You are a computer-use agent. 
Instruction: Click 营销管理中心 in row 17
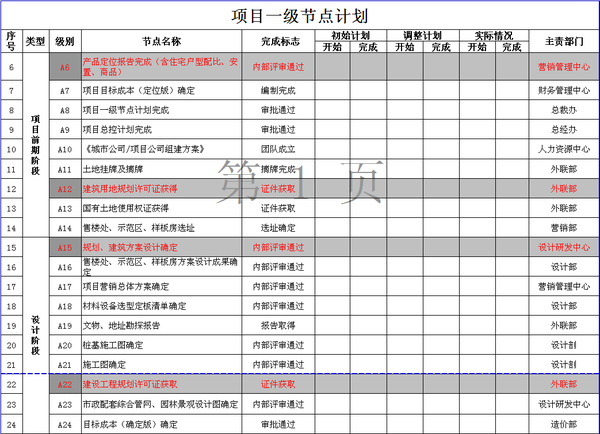pos(564,286)
